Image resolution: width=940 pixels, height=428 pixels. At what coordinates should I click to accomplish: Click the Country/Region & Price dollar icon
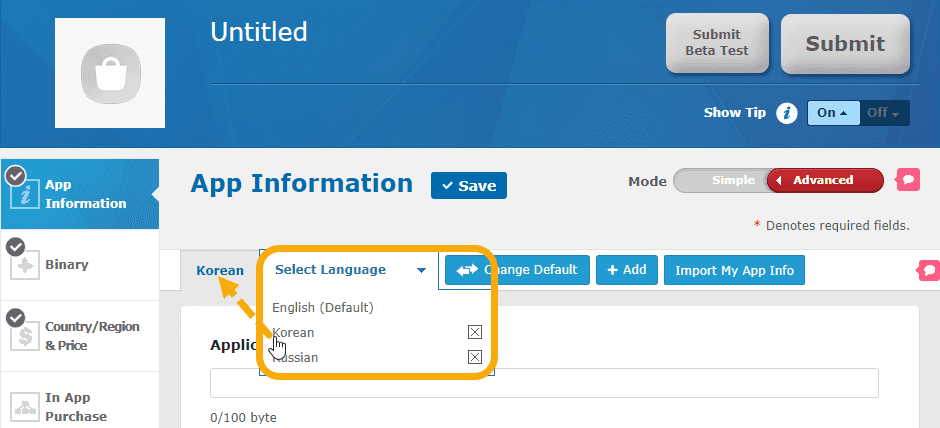click(23, 336)
